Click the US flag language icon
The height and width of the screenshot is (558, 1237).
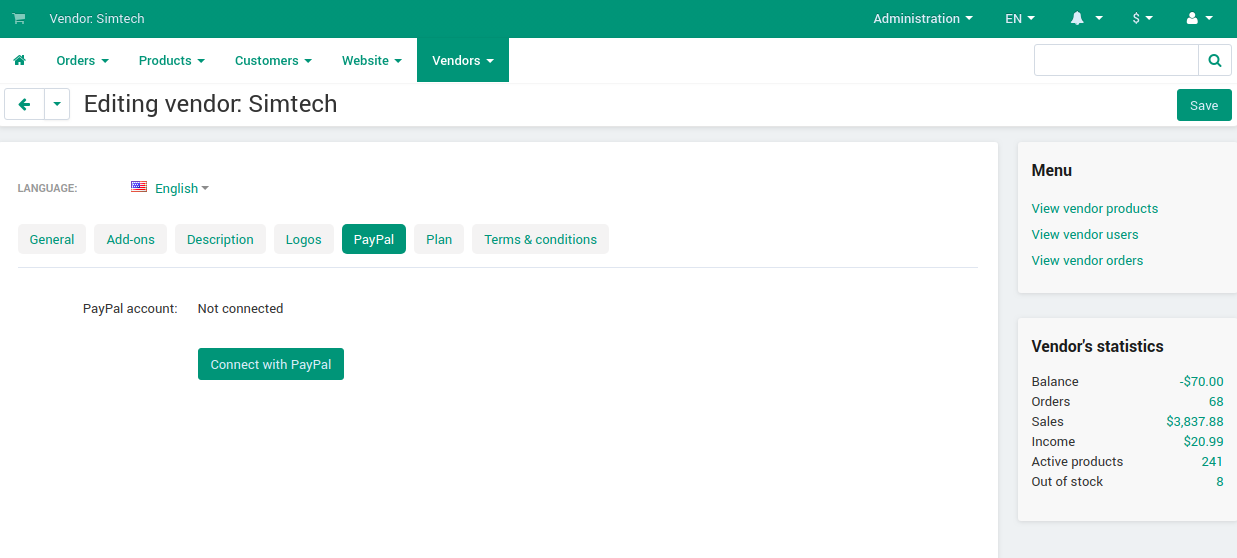click(139, 187)
